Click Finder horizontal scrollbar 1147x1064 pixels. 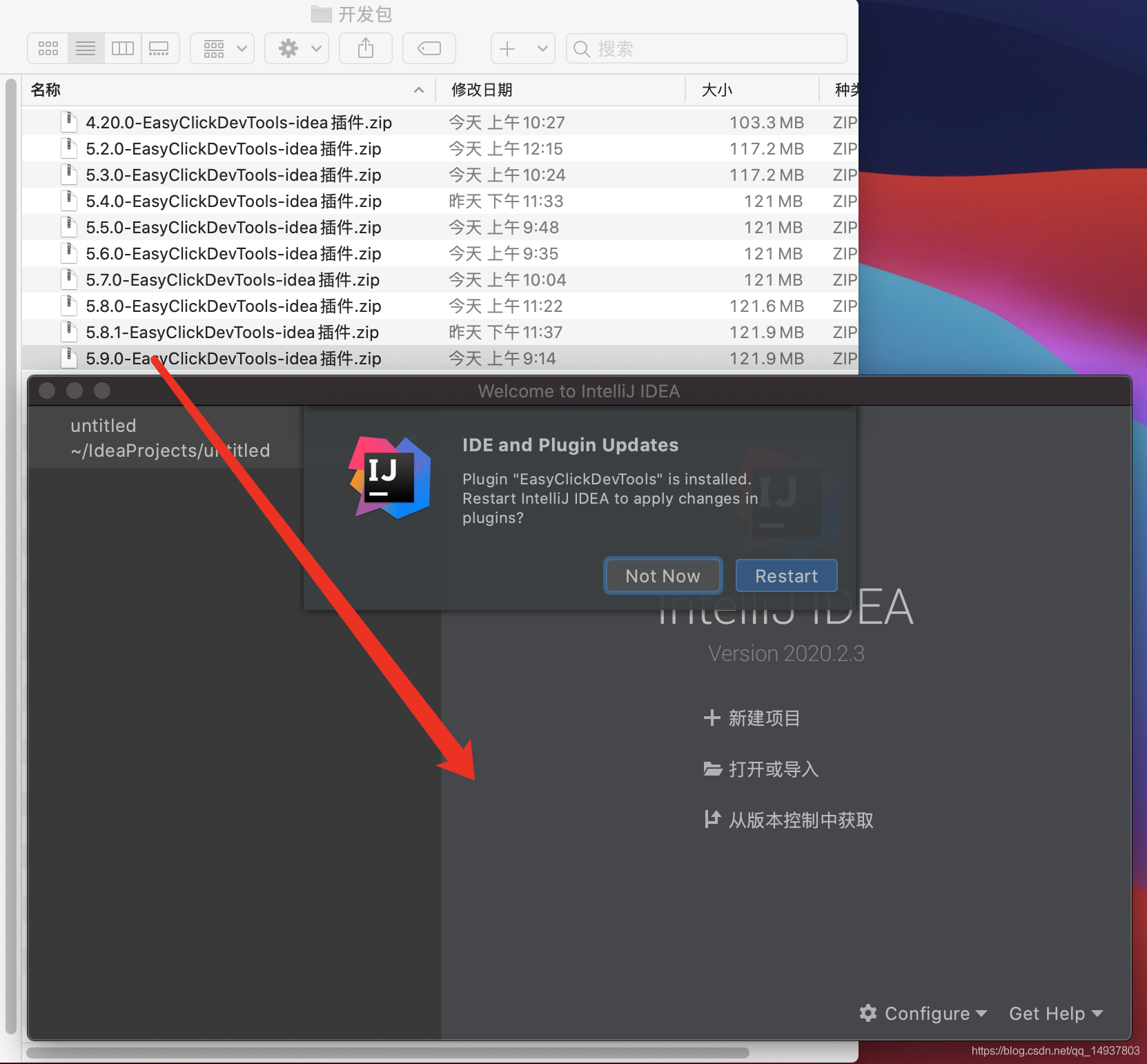click(388, 1053)
